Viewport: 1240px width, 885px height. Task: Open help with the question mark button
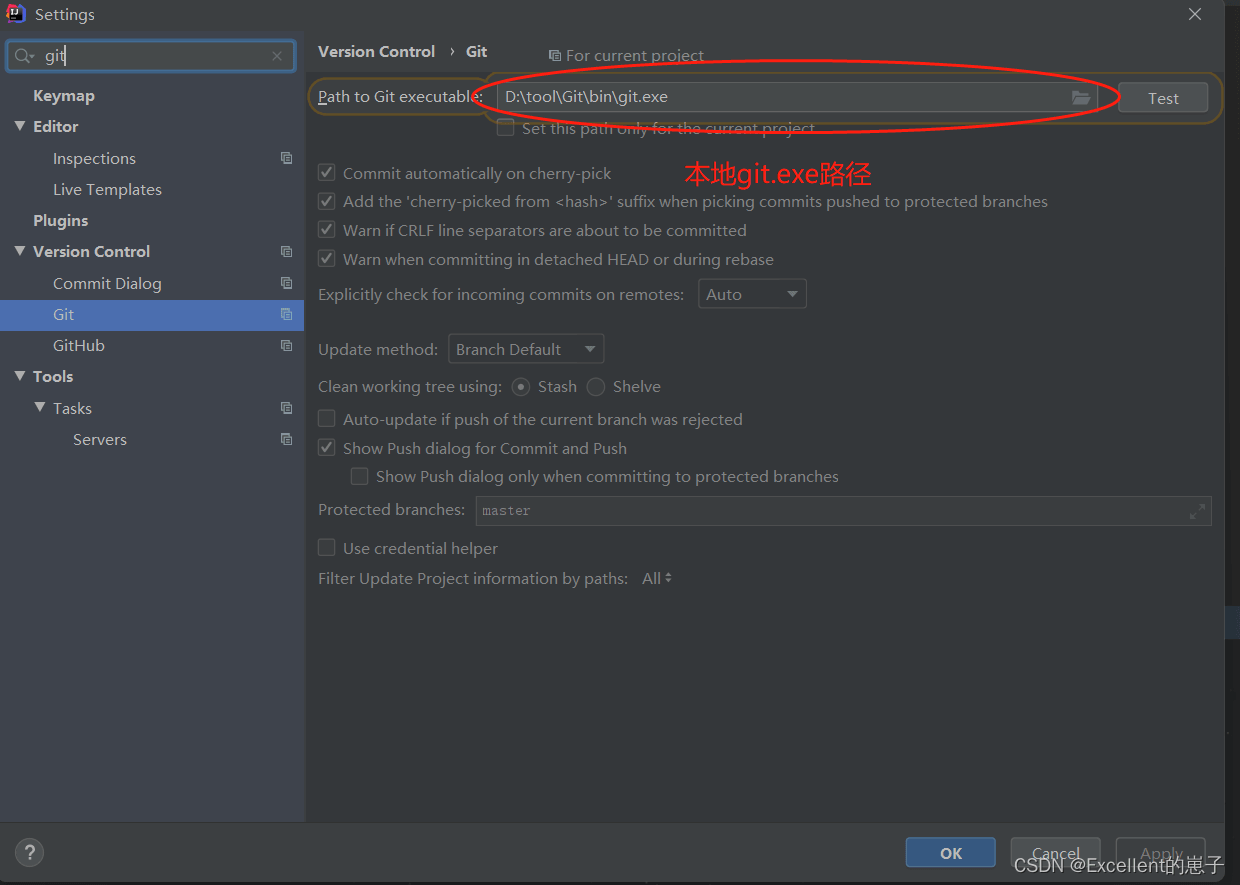[x=30, y=853]
